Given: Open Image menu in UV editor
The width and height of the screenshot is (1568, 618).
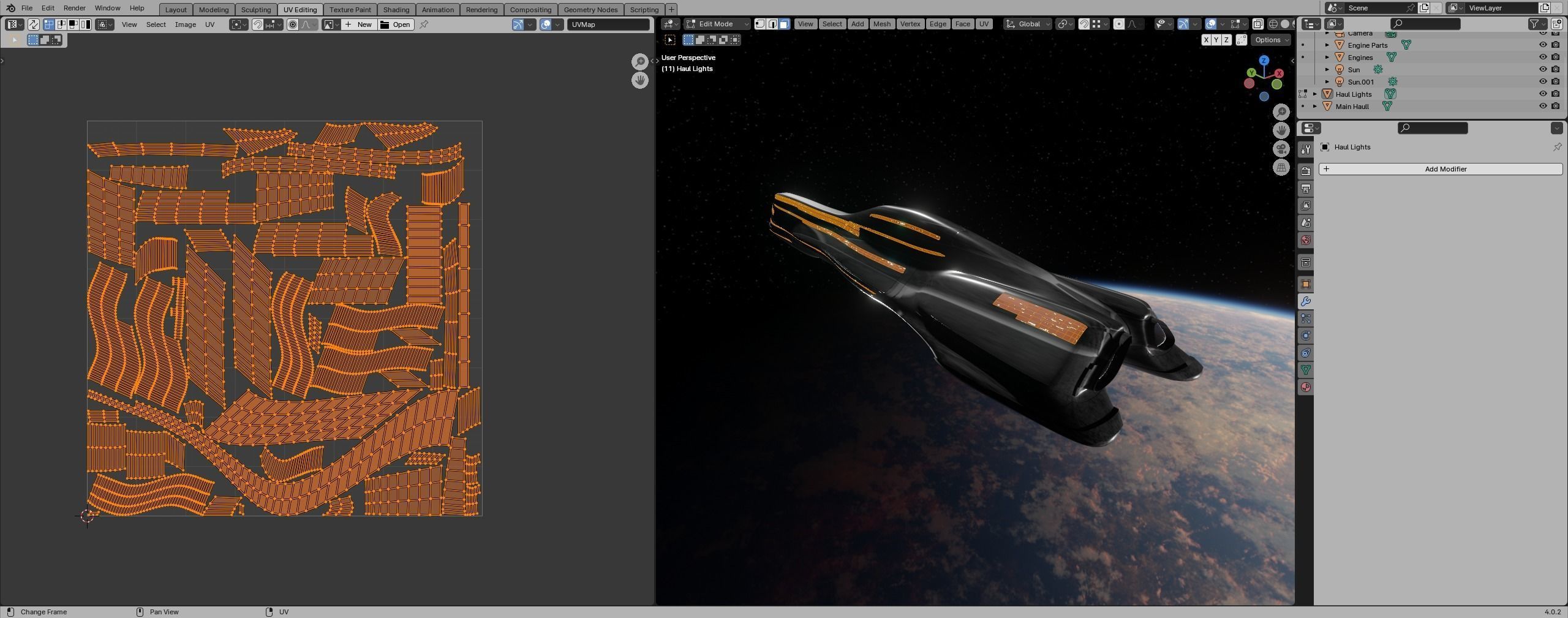Looking at the screenshot, I should click(186, 24).
